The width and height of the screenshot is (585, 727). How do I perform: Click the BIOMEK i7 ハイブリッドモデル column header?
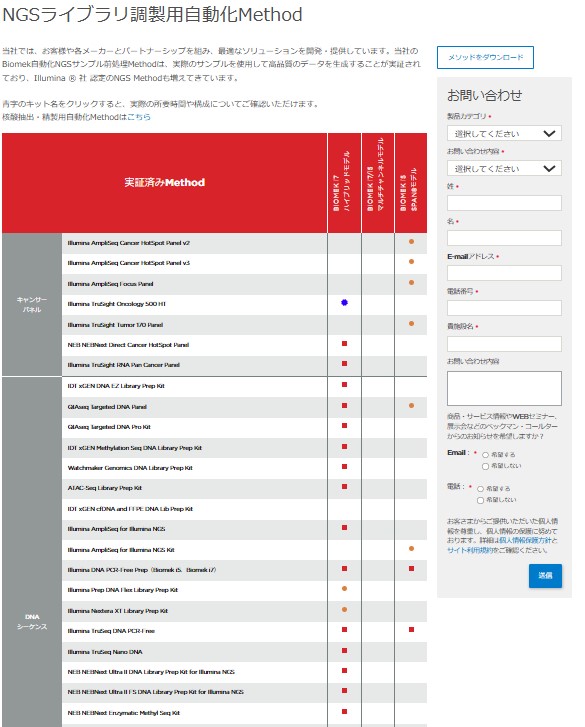344,183
